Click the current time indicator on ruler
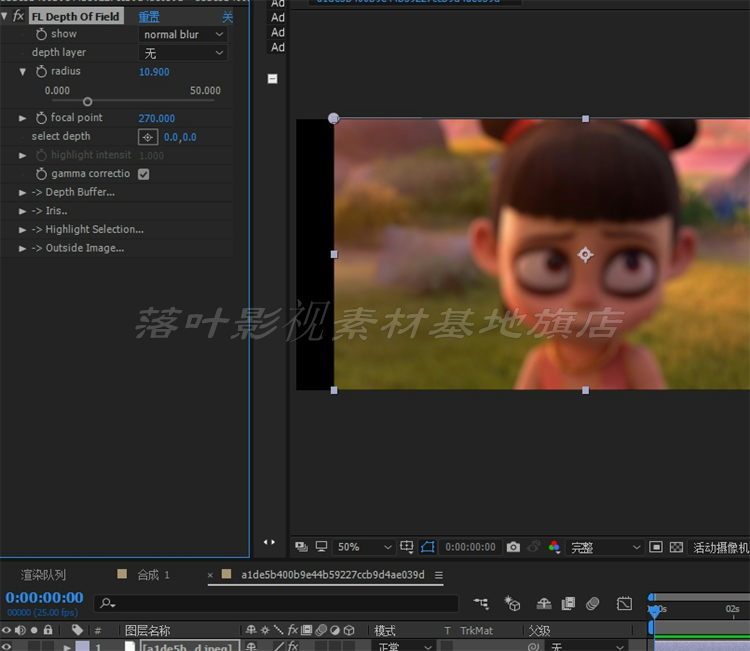This screenshot has height=651, width=750. click(x=654, y=610)
